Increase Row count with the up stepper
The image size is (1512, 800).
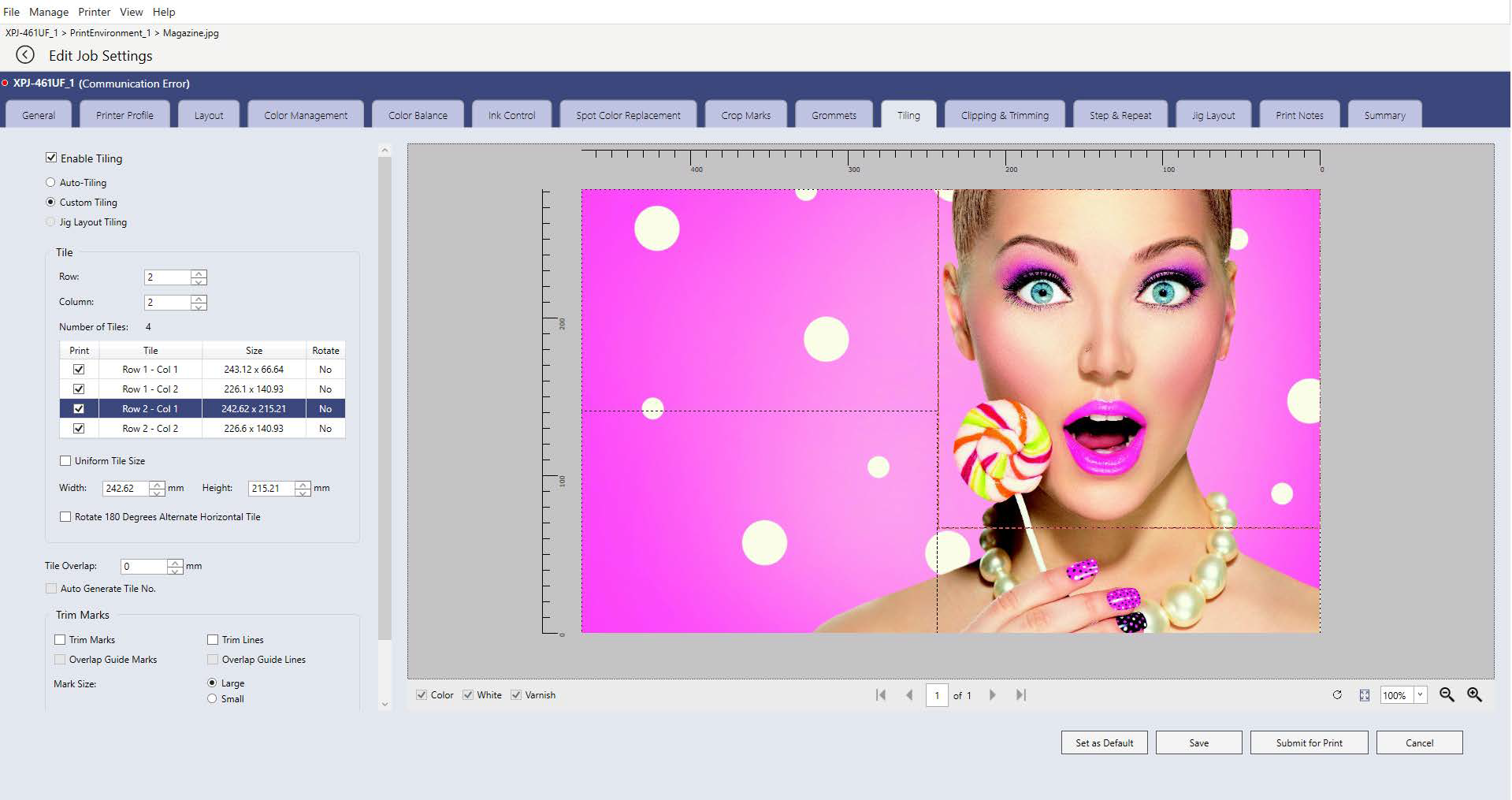(x=199, y=273)
